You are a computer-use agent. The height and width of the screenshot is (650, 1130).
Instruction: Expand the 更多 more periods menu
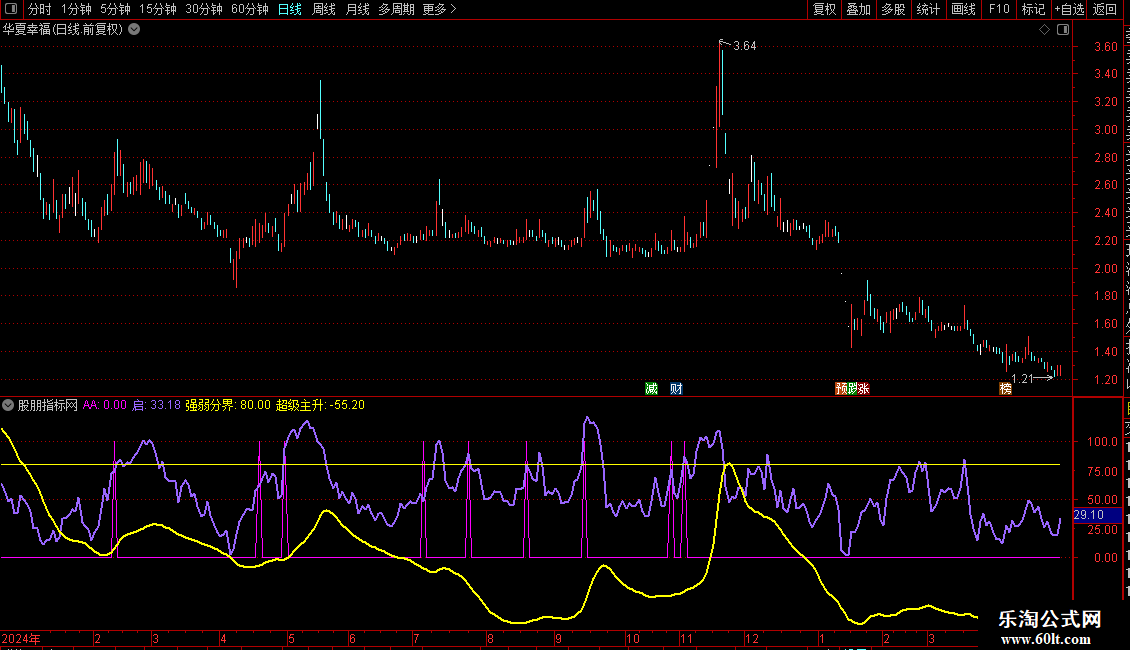pyautogui.click(x=439, y=9)
